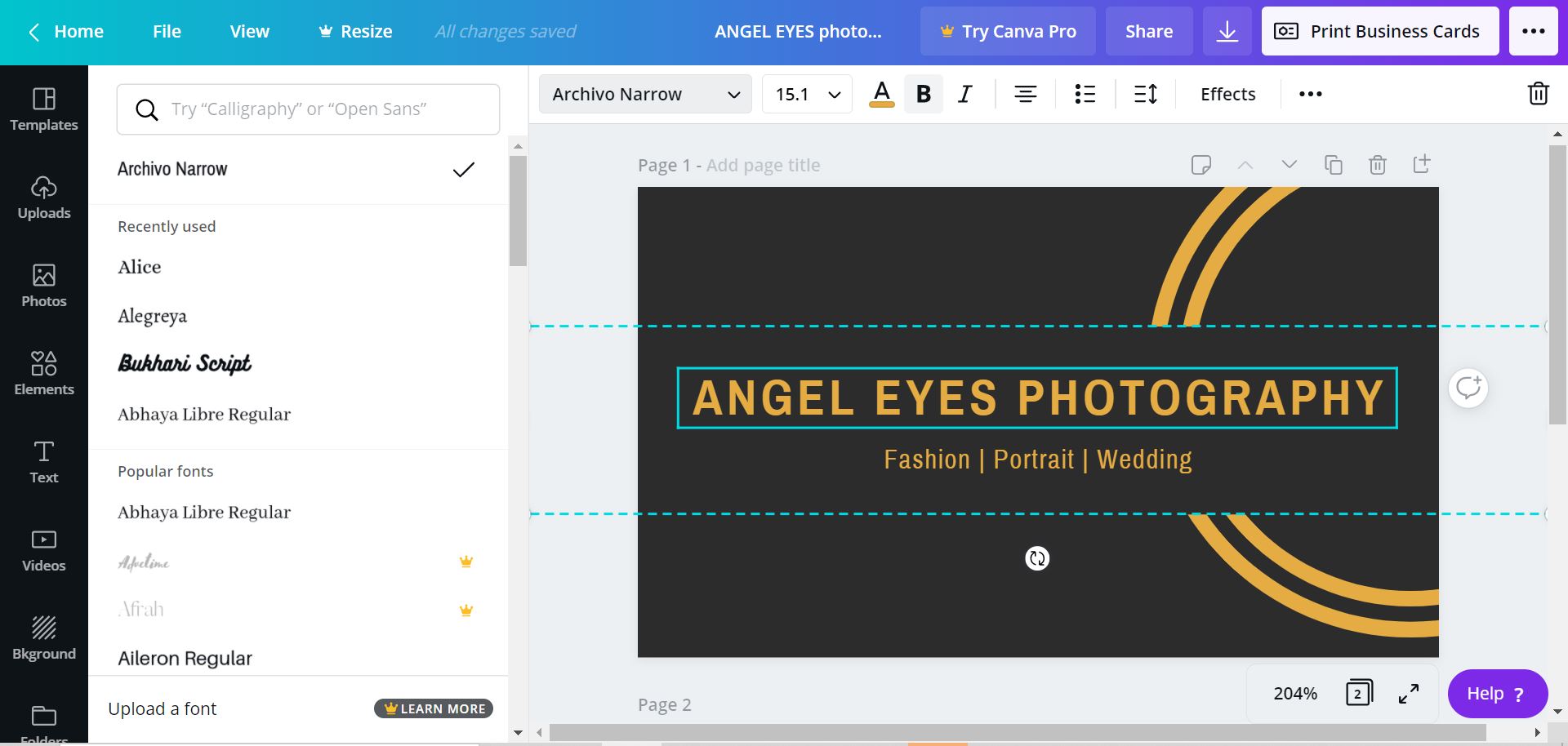
Task: Click Learn More for font upload
Action: pyautogui.click(x=434, y=708)
